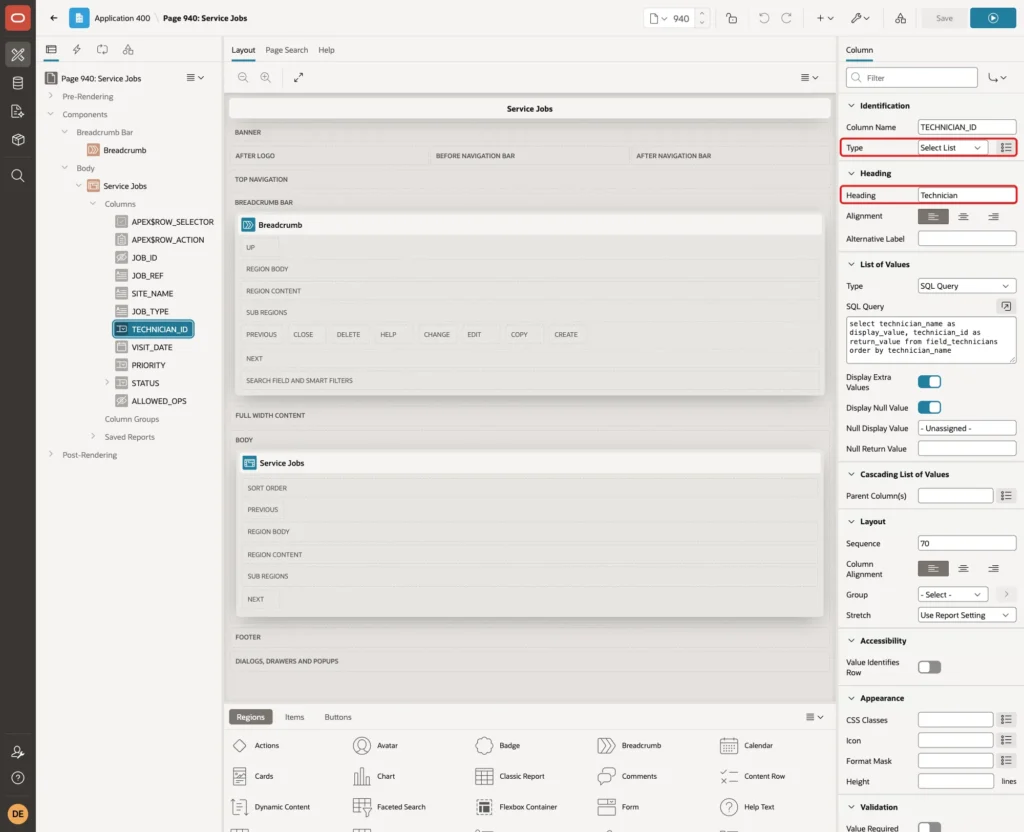Click the search magnifier in the sidebar
The image size is (1024, 832).
(18, 176)
